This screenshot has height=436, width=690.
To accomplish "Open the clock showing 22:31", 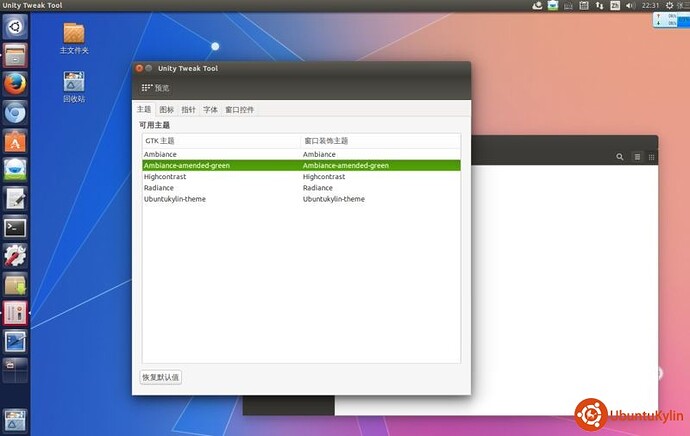I will pyautogui.click(x=650, y=5).
